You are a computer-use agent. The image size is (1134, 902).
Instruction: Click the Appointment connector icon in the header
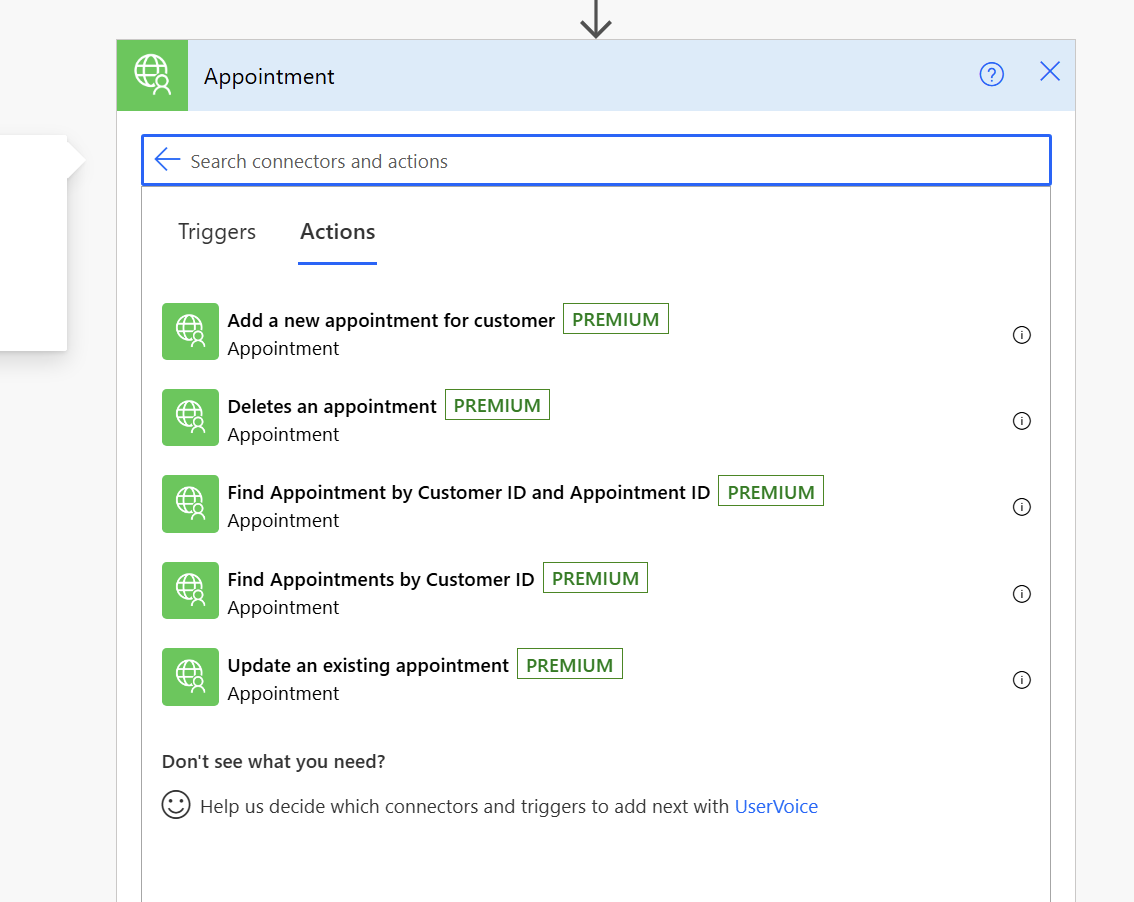tap(151, 75)
